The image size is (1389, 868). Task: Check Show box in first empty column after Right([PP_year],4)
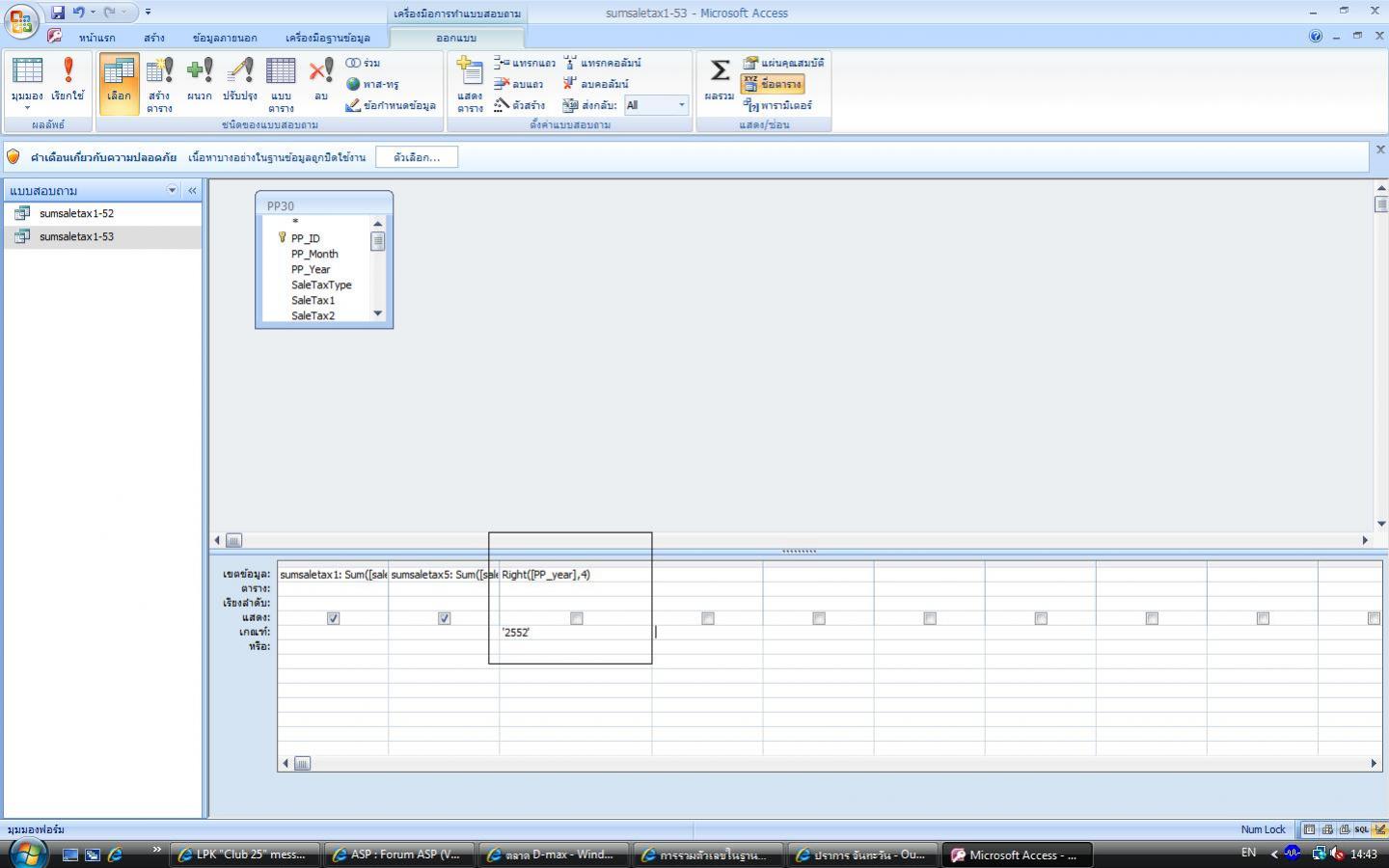click(x=707, y=618)
